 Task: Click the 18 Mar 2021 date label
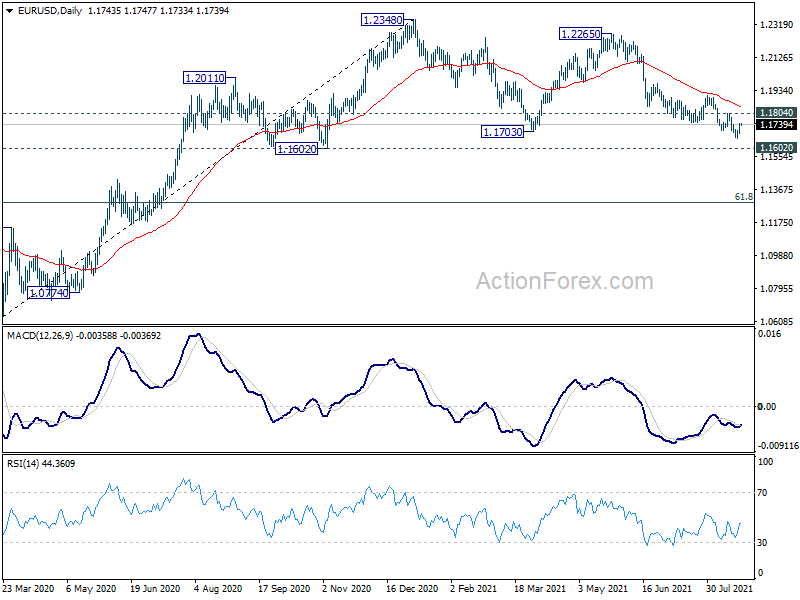tap(540, 588)
